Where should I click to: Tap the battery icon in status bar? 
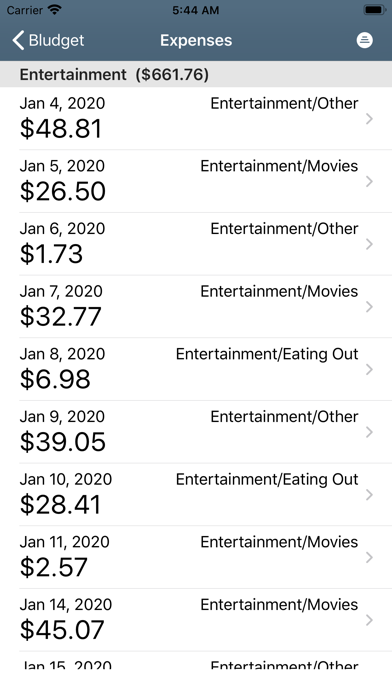tap(375, 10)
